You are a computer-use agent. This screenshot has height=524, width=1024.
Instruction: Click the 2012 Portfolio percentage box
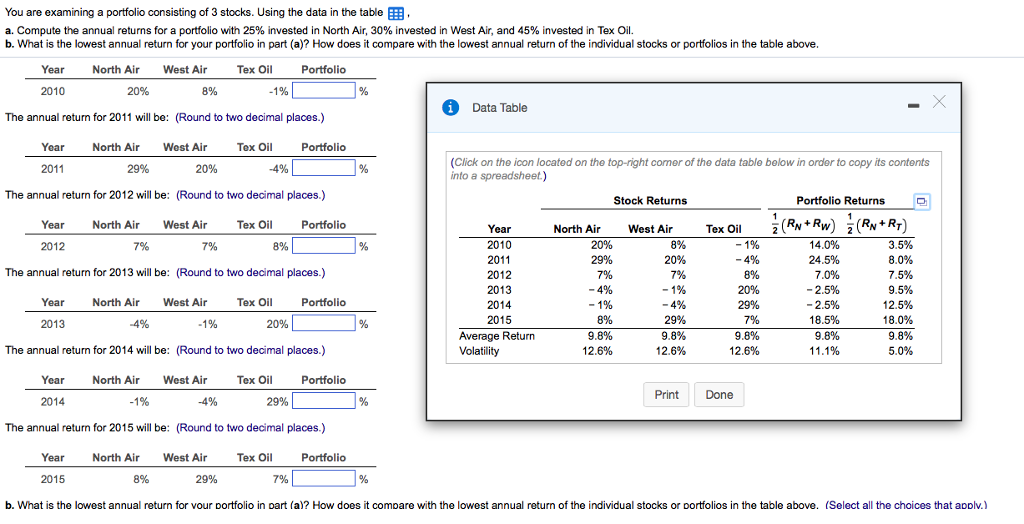pyautogui.click(x=324, y=246)
